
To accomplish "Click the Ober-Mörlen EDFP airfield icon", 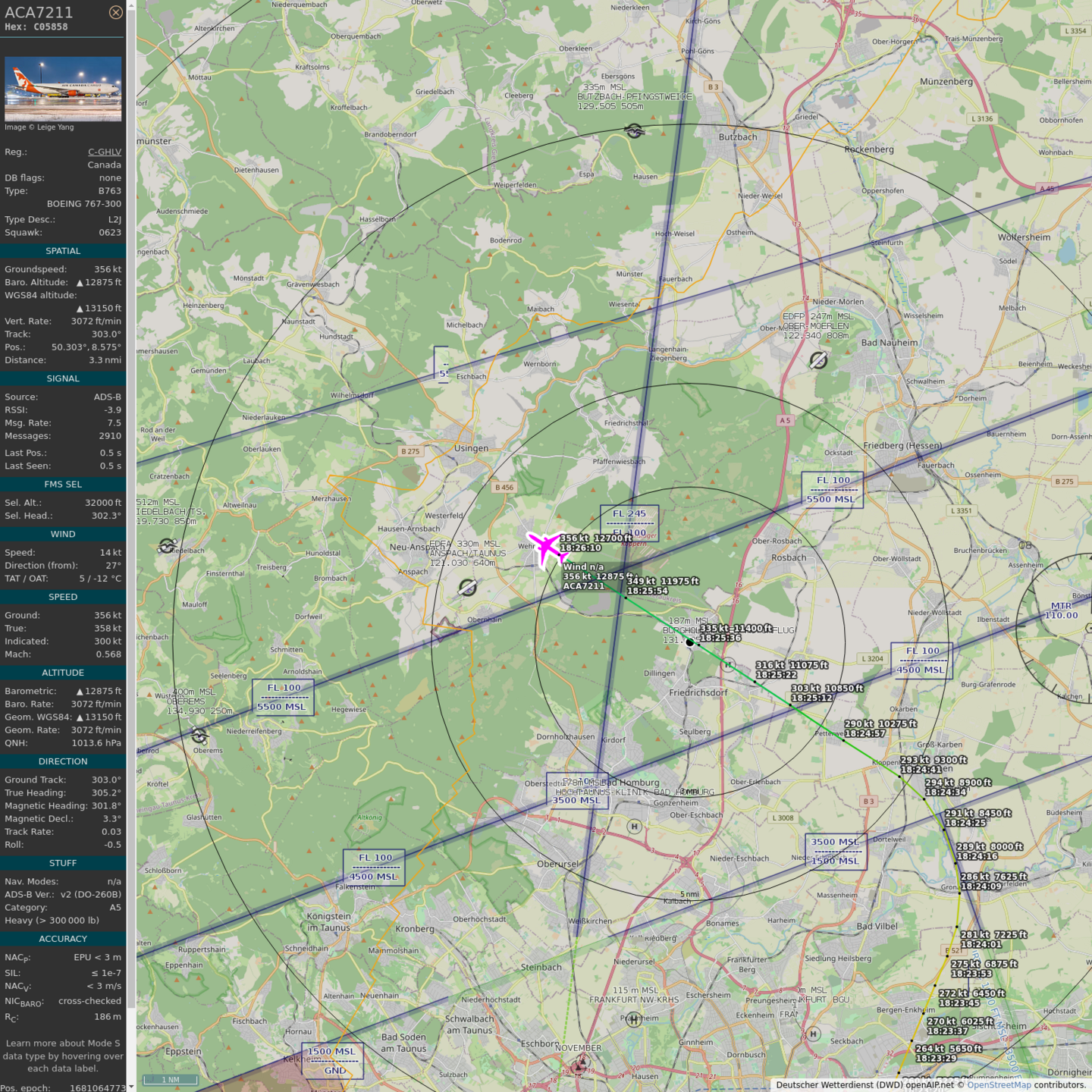I will point(818,360).
